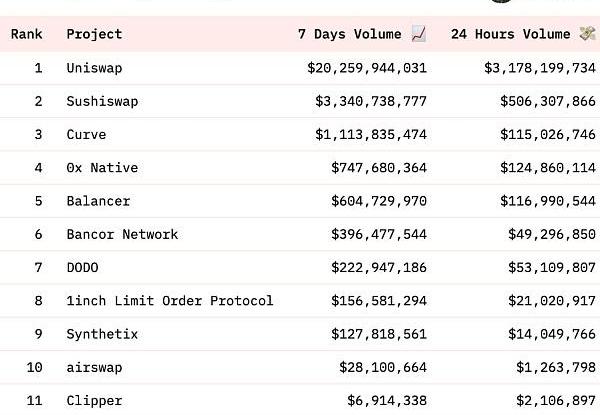
Task: Click the chart icon beside 7 Days Volume
Action: [419, 34]
